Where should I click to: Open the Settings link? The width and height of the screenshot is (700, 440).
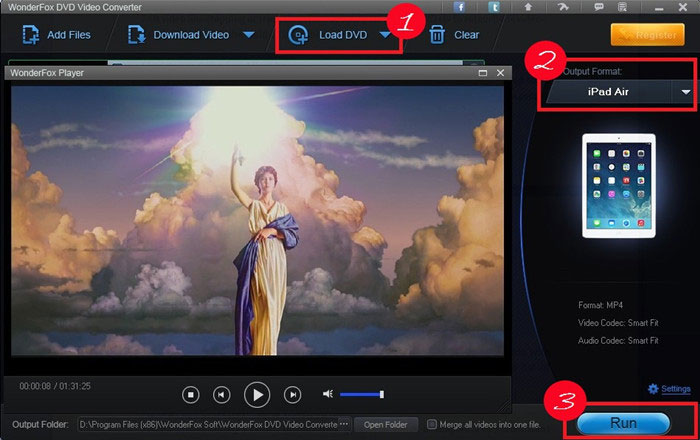(x=675, y=389)
